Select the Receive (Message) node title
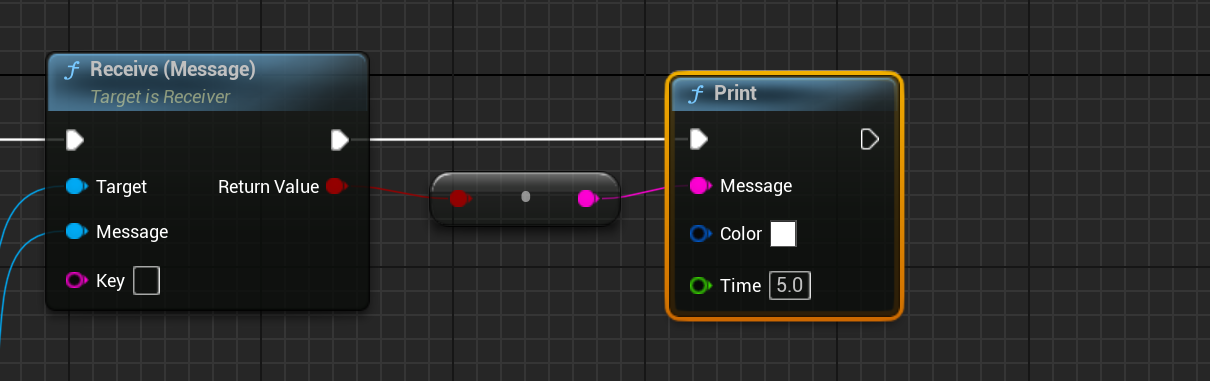 pos(173,69)
